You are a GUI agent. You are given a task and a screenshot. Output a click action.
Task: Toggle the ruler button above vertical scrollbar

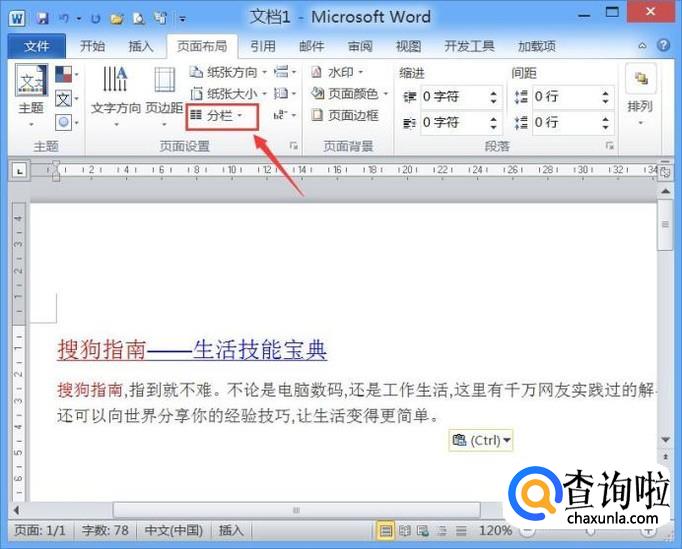(665, 172)
